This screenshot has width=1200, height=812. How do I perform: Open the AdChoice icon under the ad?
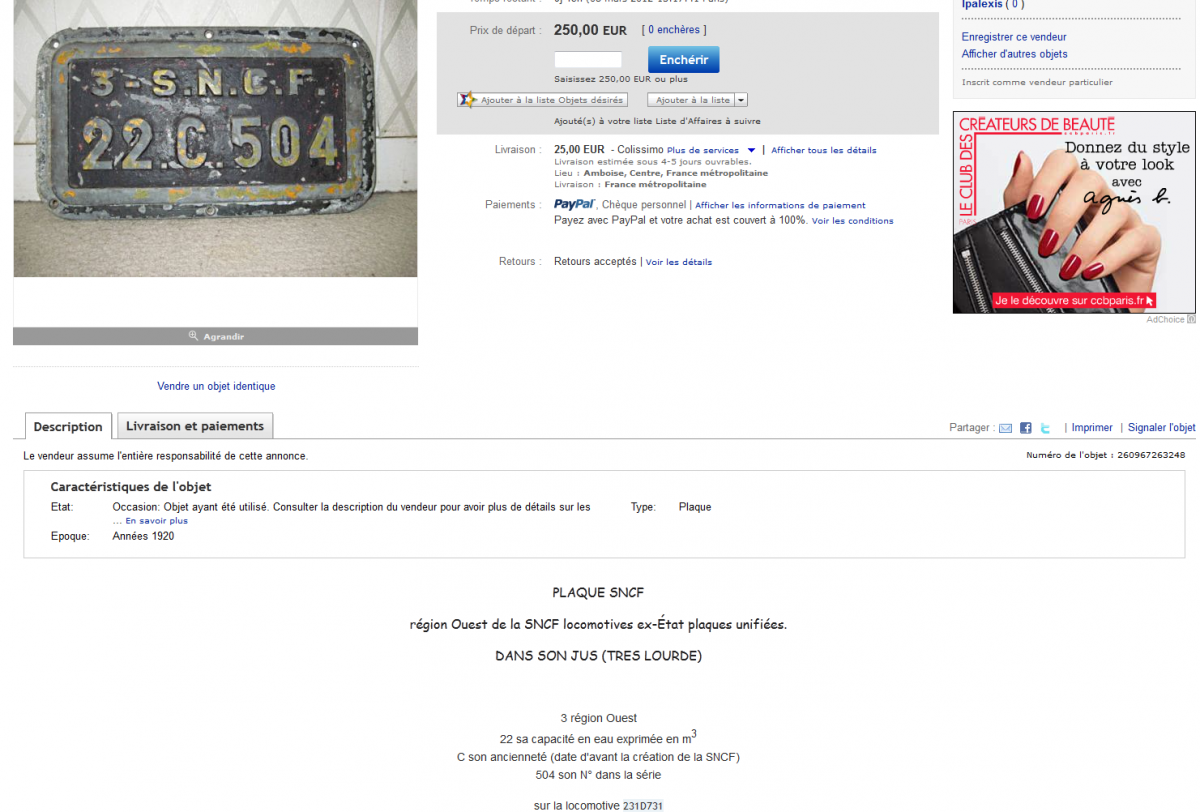pyautogui.click(x=1191, y=319)
